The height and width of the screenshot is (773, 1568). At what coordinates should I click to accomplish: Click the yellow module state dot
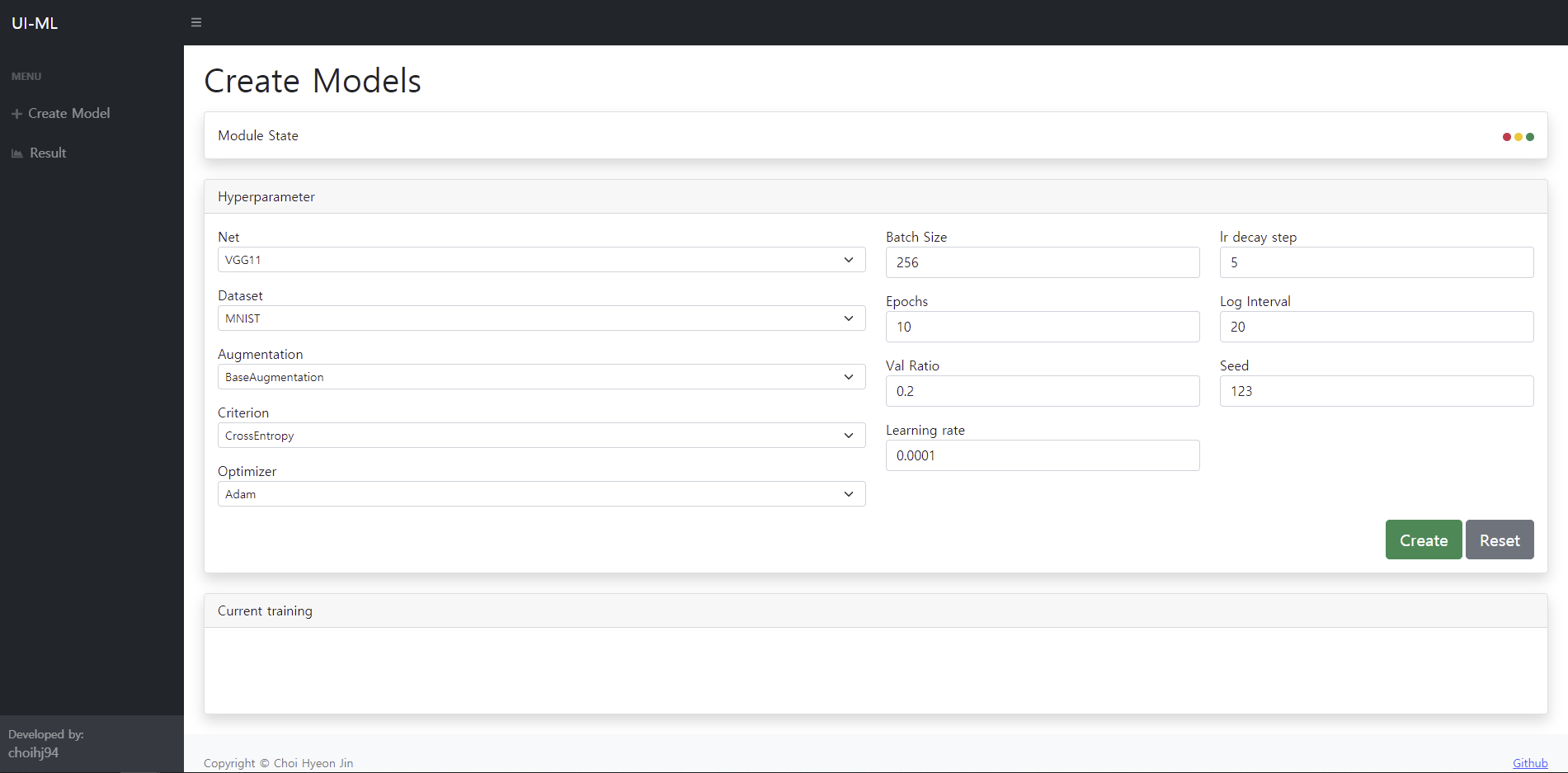pos(1519,137)
